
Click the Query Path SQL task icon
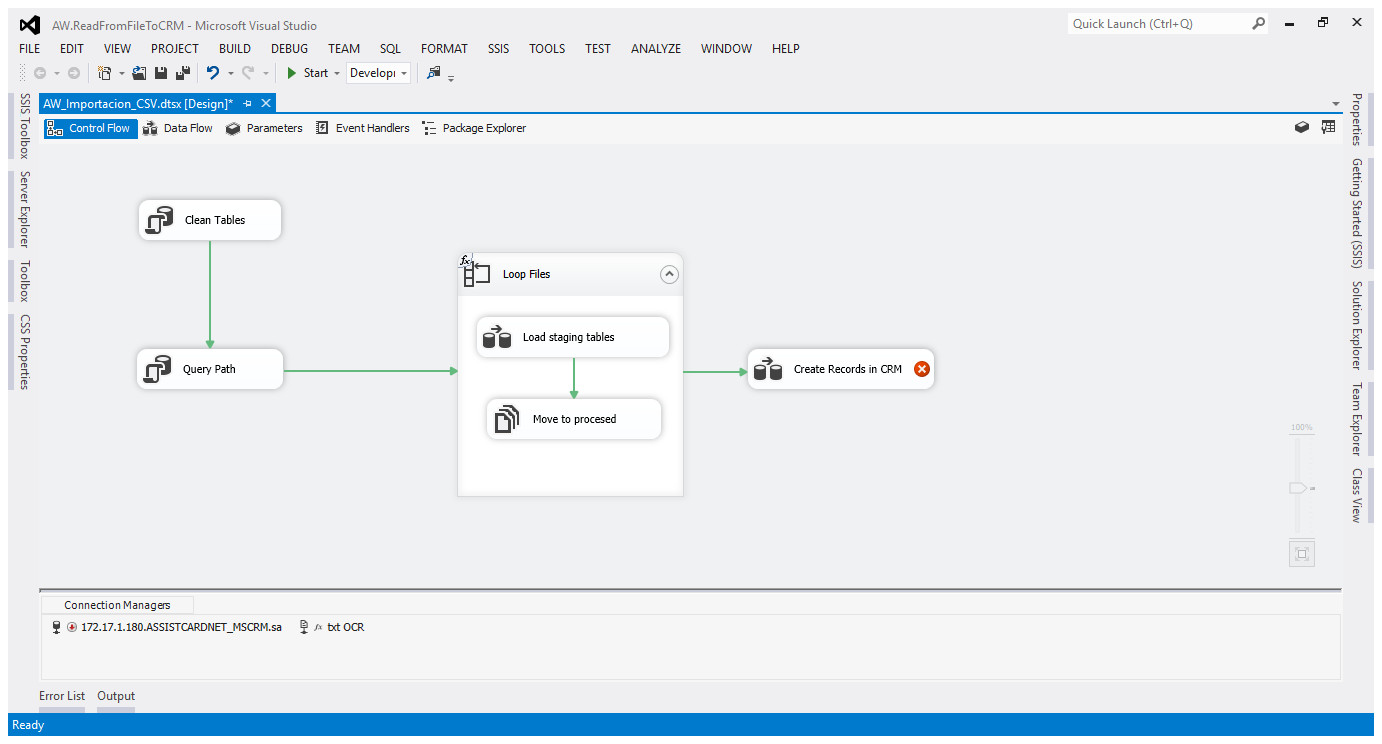coord(158,369)
